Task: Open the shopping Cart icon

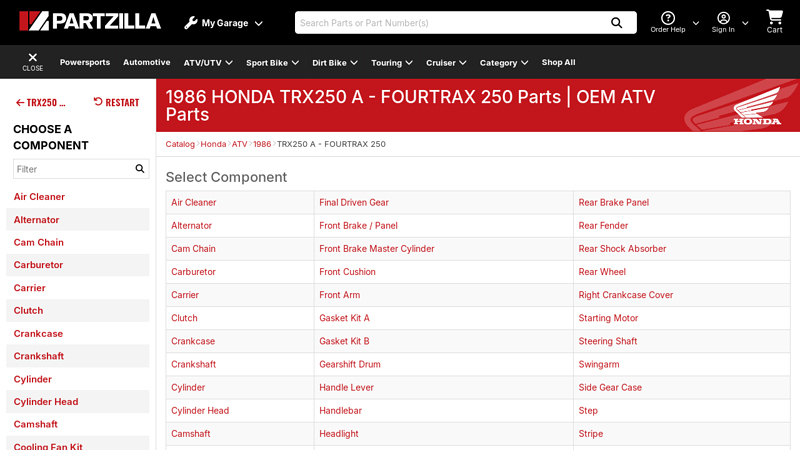Action: tap(774, 17)
